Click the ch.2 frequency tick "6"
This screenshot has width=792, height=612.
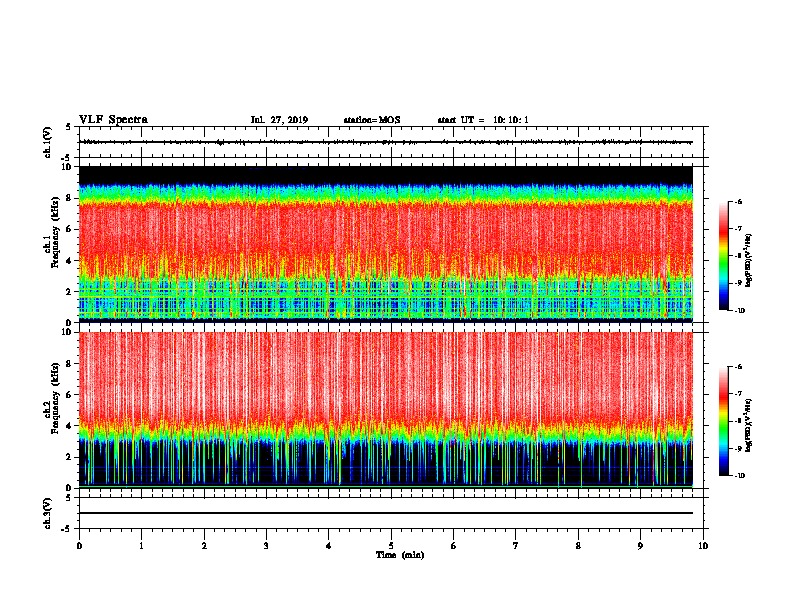pos(69,395)
